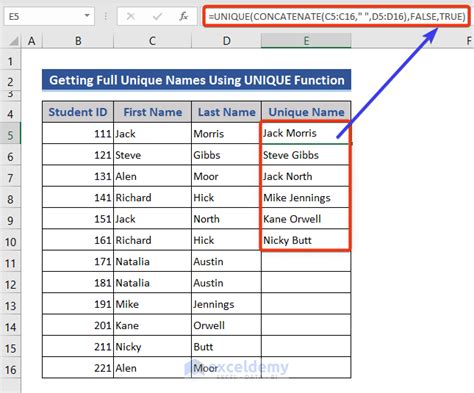Select column C header
This screenshot has height=393, width=474.
152,41
